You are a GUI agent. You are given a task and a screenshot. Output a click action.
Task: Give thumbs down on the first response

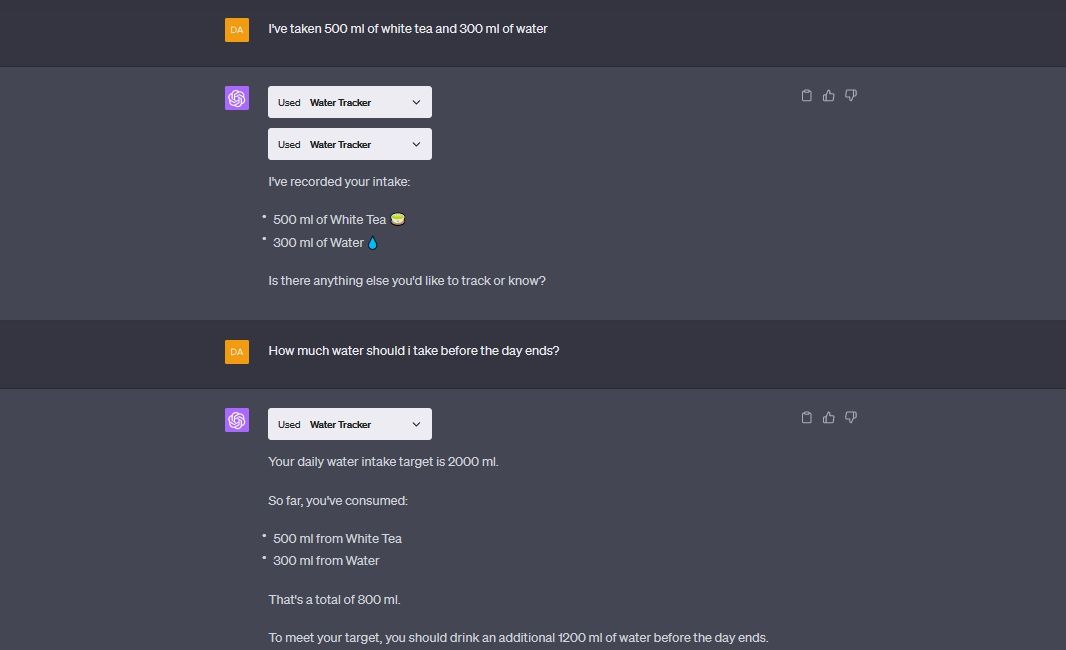coord(851,95)
